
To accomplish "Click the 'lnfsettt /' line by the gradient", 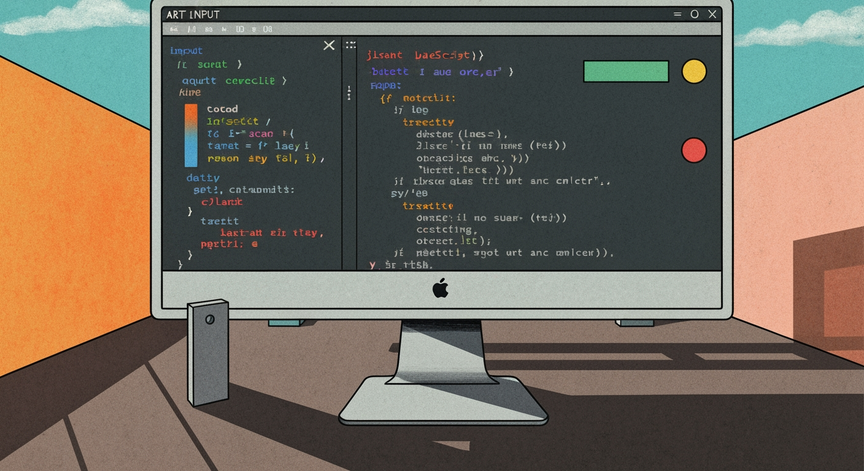I will coord(238,121).
